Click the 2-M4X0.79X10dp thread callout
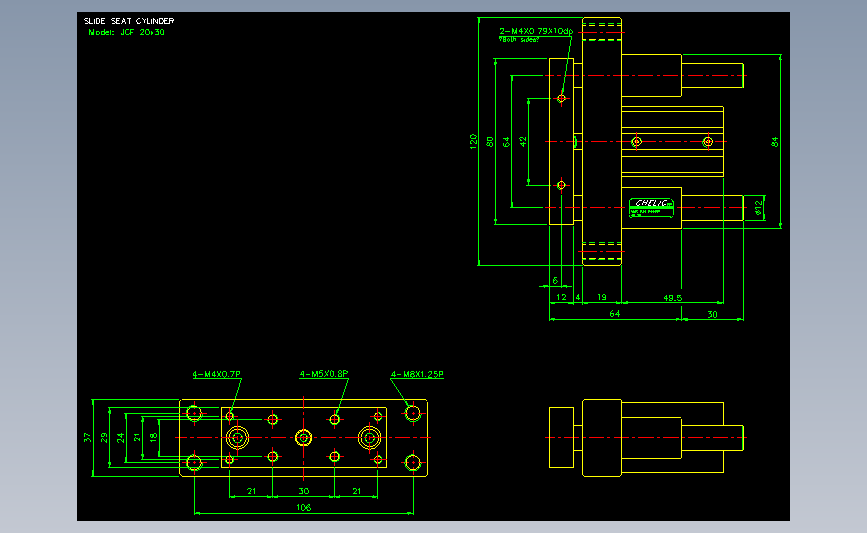The height and width of the screenshot is (533, 867). point(536,31)
